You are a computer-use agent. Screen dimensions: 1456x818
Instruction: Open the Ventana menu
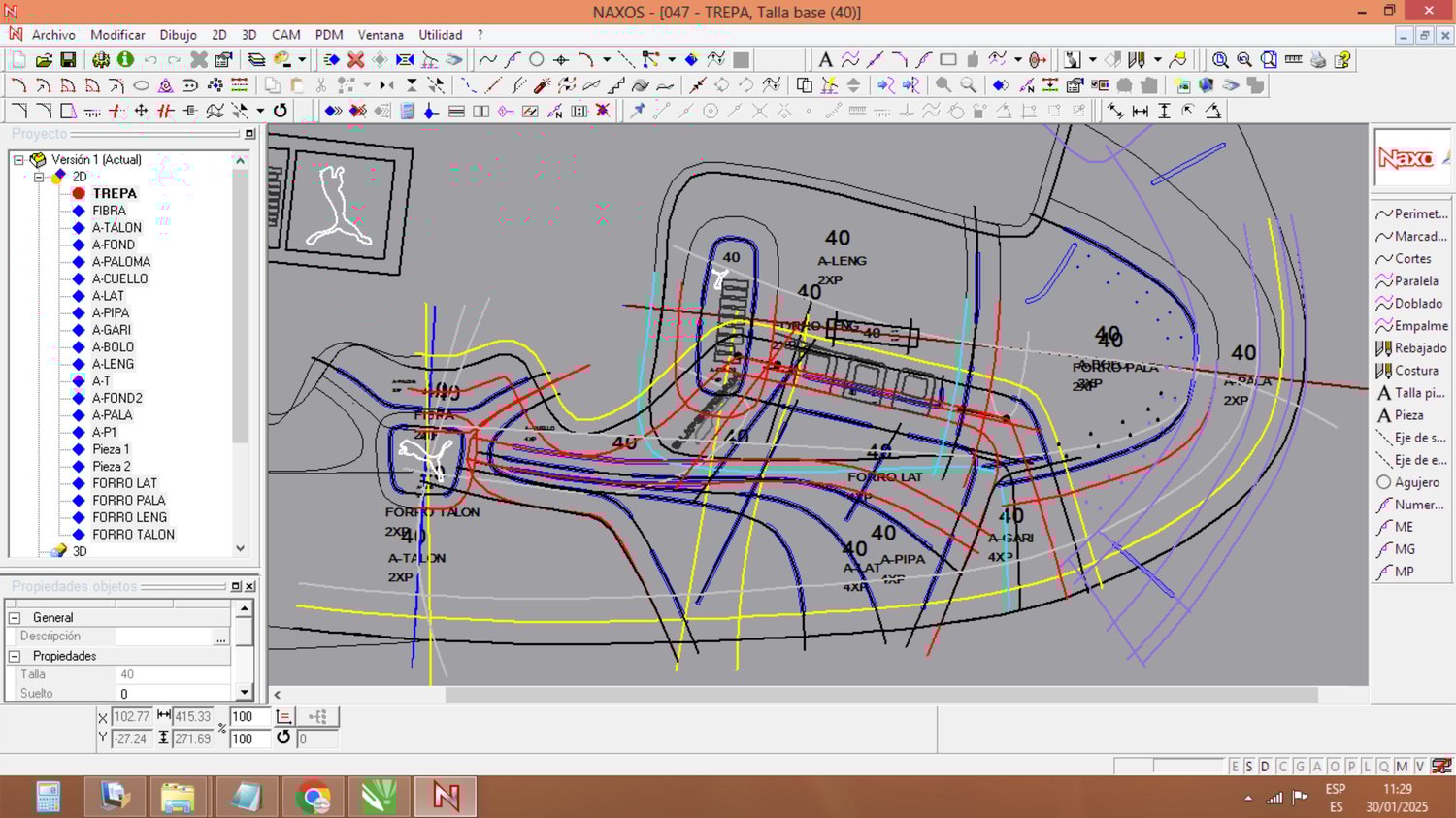pos(381,35)
